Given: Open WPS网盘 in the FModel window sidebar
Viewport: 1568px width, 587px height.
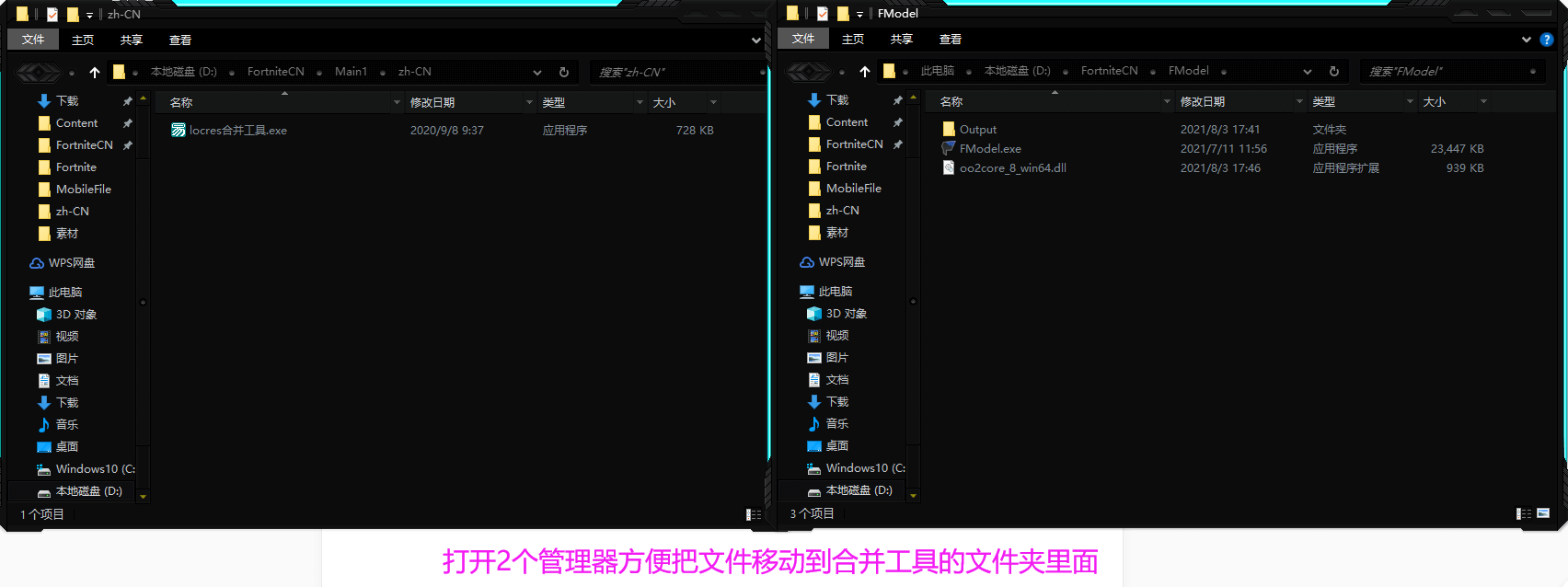Looking at the screenshot, I should (x=833, y=262).
